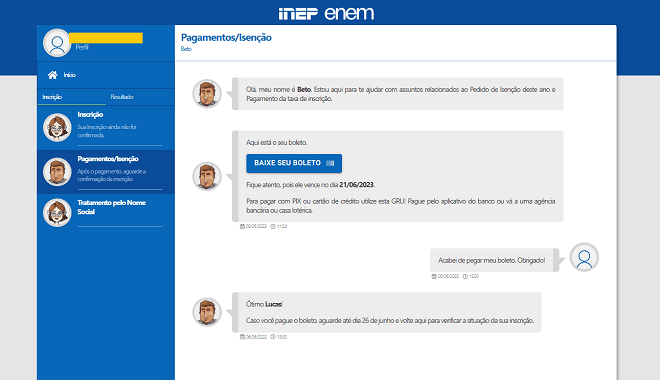Screen dimensions: 660x380
Task: Click the 'Sua inscrição ainda não foi confirmada' text
Action: (x=107, y=131)
